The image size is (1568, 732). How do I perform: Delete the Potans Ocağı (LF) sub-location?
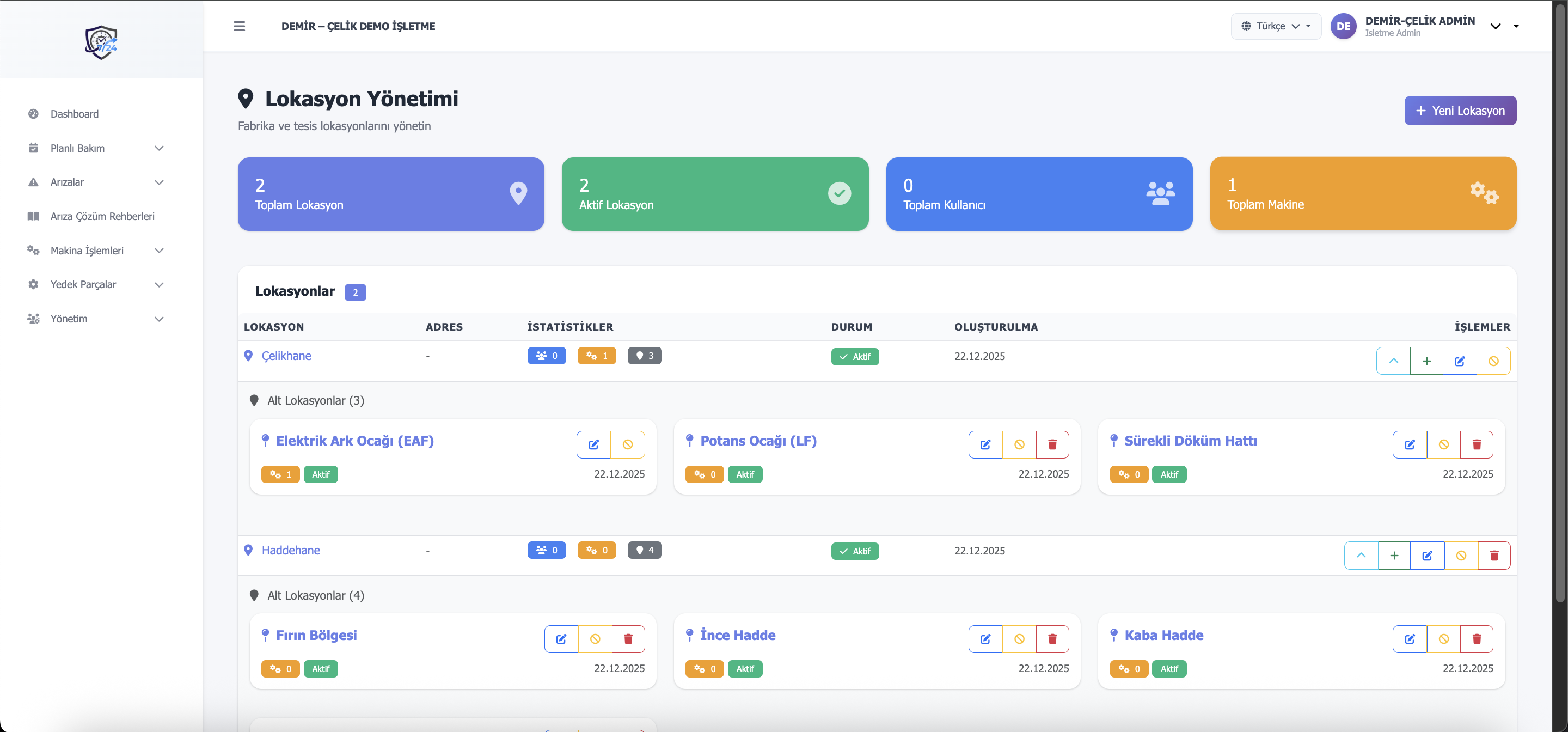(x=1052, y=444)
